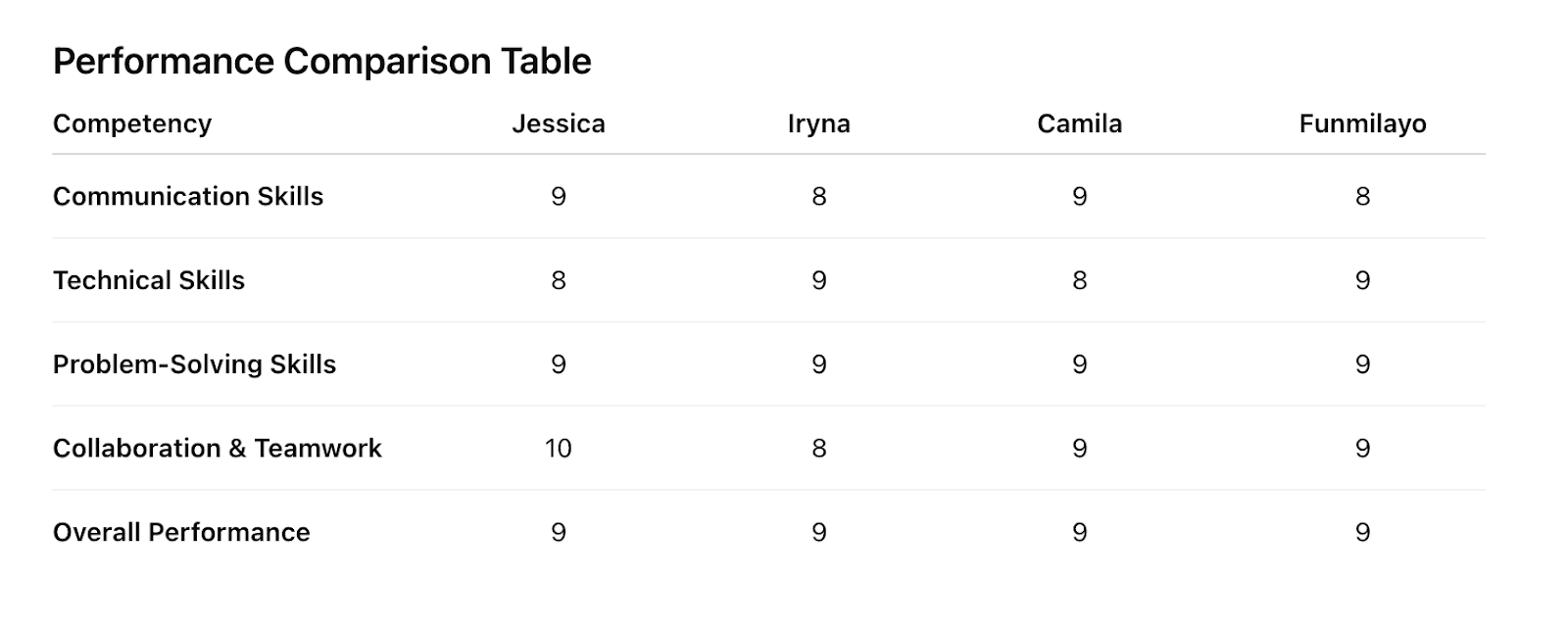This screenshot has height=627, width=1568.
Task: Select the Collaboration & Teamwork row label
Action: click(218, 449)
